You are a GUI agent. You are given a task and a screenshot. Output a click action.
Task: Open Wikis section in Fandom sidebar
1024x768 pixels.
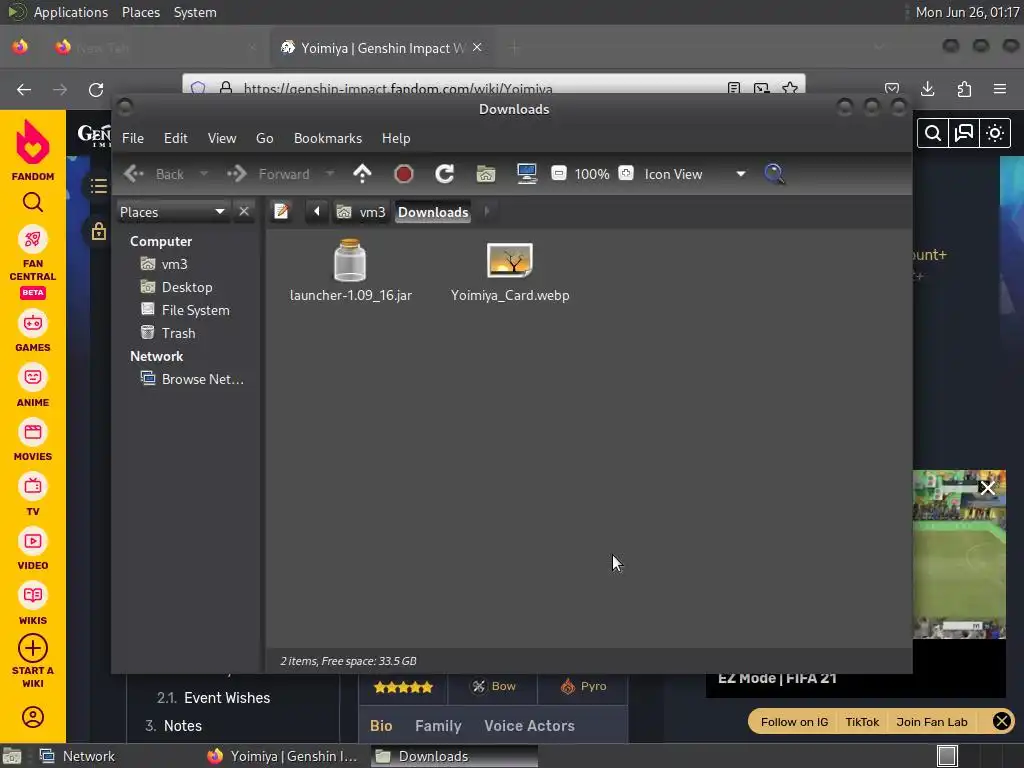[x=33, y=605]
